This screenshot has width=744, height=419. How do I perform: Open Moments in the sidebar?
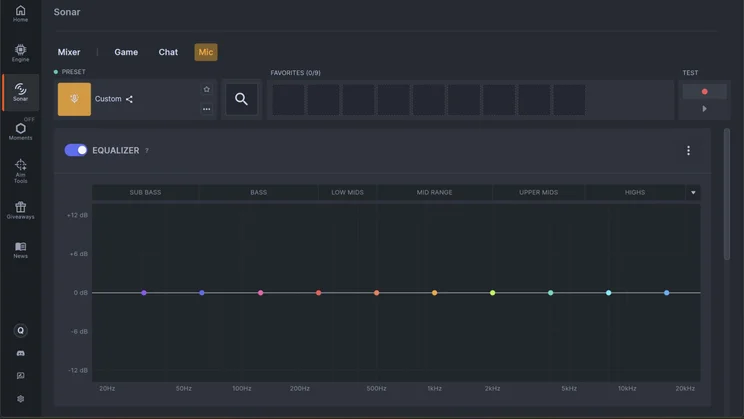click(20, 131)
